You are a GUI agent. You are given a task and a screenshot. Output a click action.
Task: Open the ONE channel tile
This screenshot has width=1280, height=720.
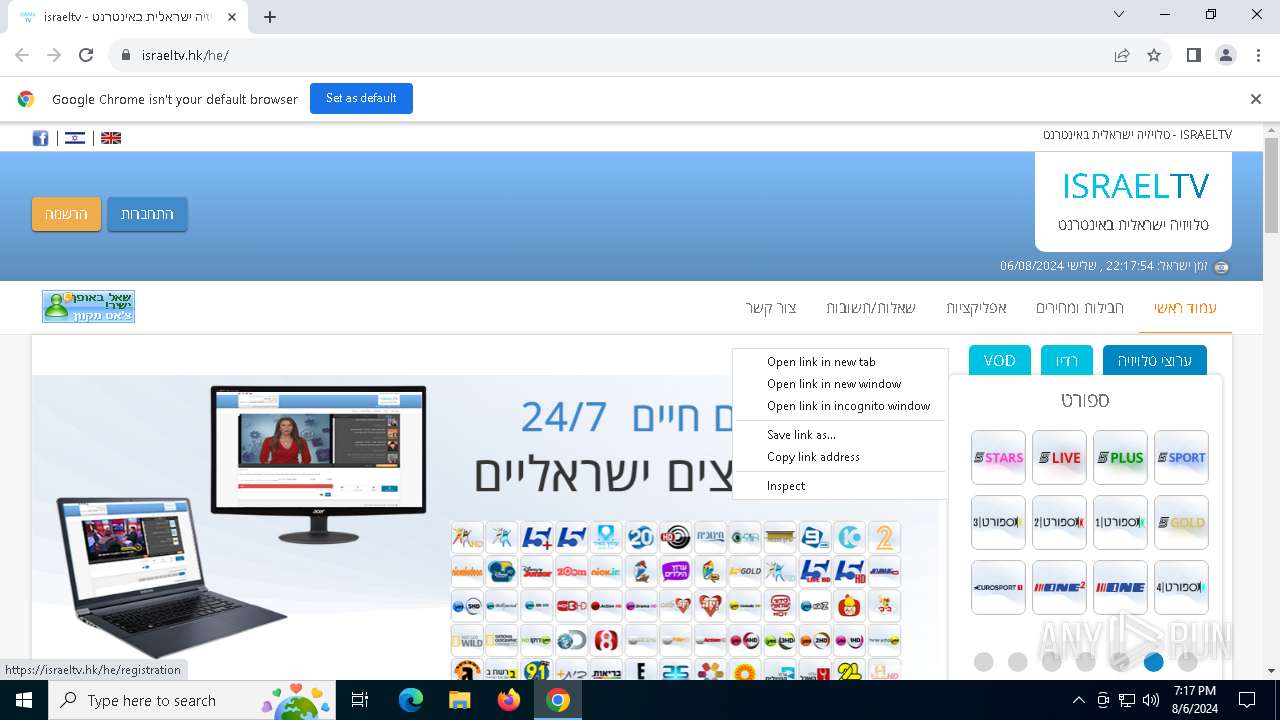click(x=1120, y=588)
